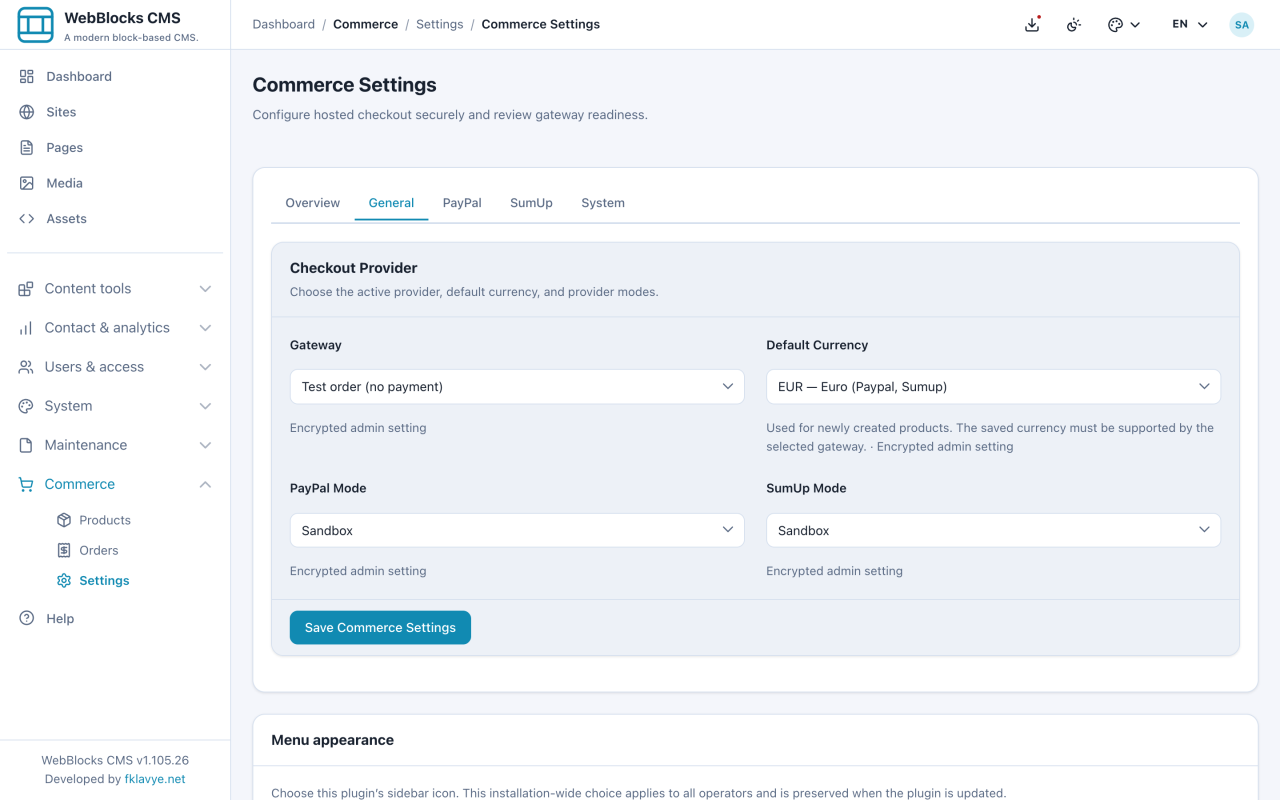
Task: Open the SumUp Mode dropdown
Action: 993,531
